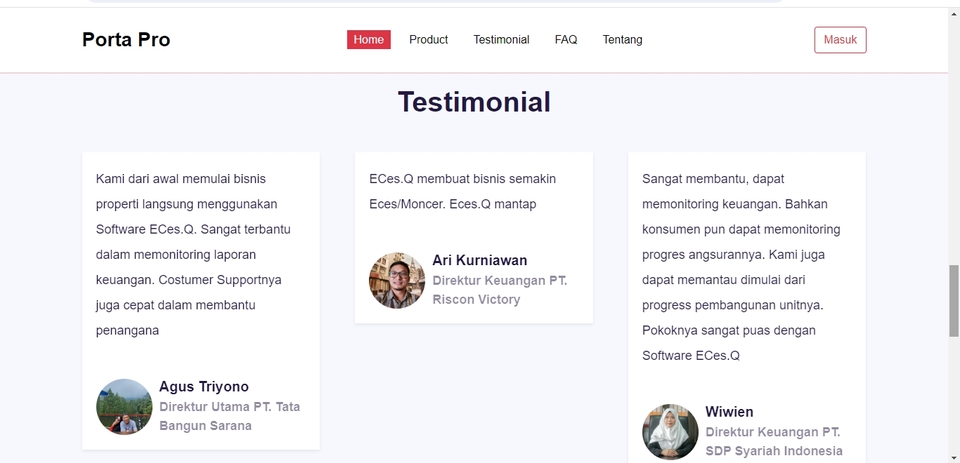Select Agus Triyono's avatar photo
960x463 pixels.
124,407
